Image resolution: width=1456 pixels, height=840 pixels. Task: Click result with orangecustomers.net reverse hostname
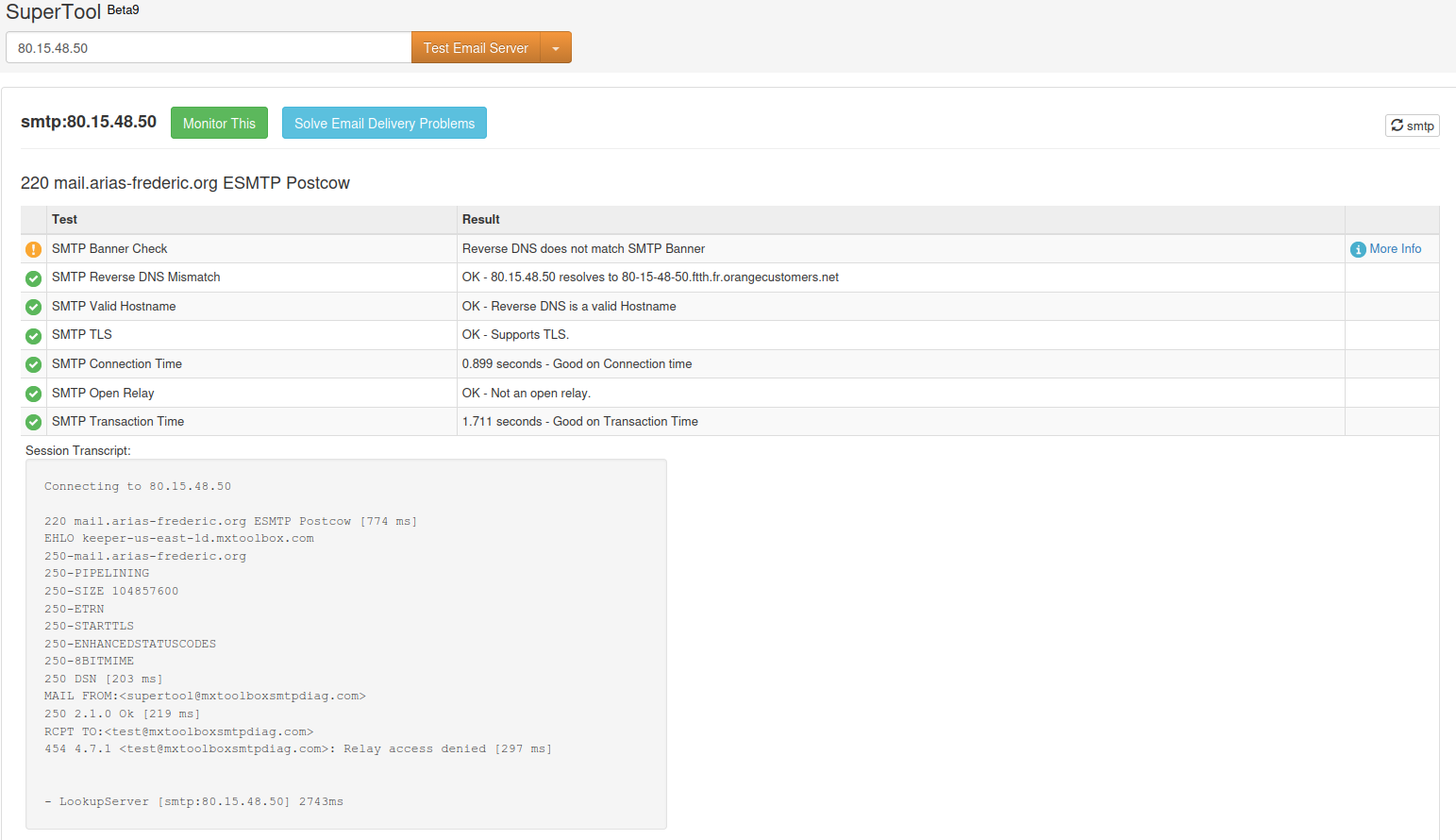tap(650, 277)
